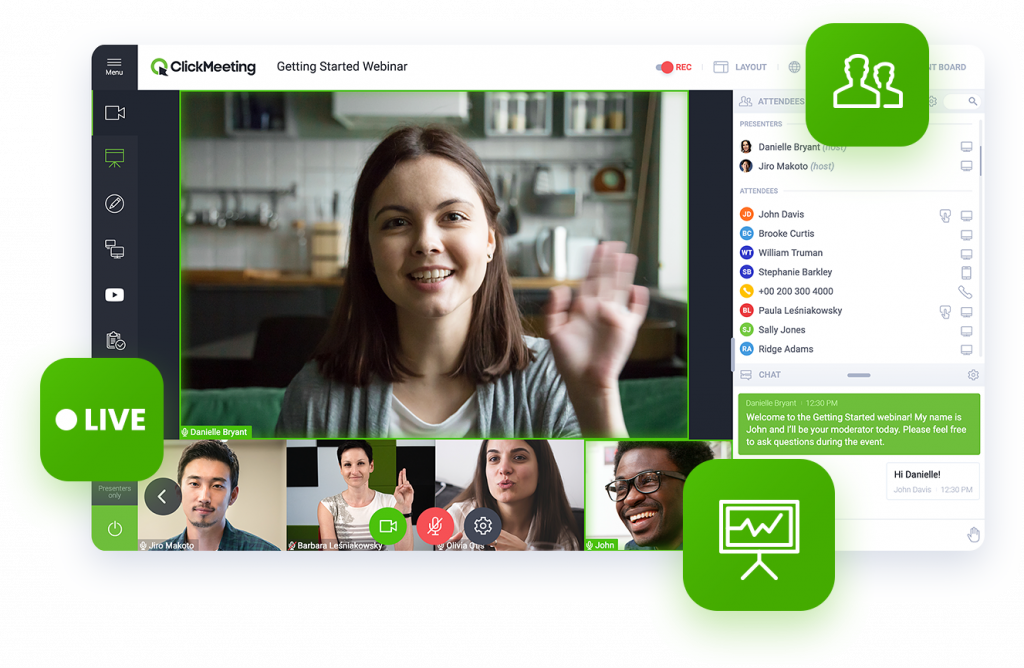Open chat settings gear icon
1024x668 pixels.
972,375
